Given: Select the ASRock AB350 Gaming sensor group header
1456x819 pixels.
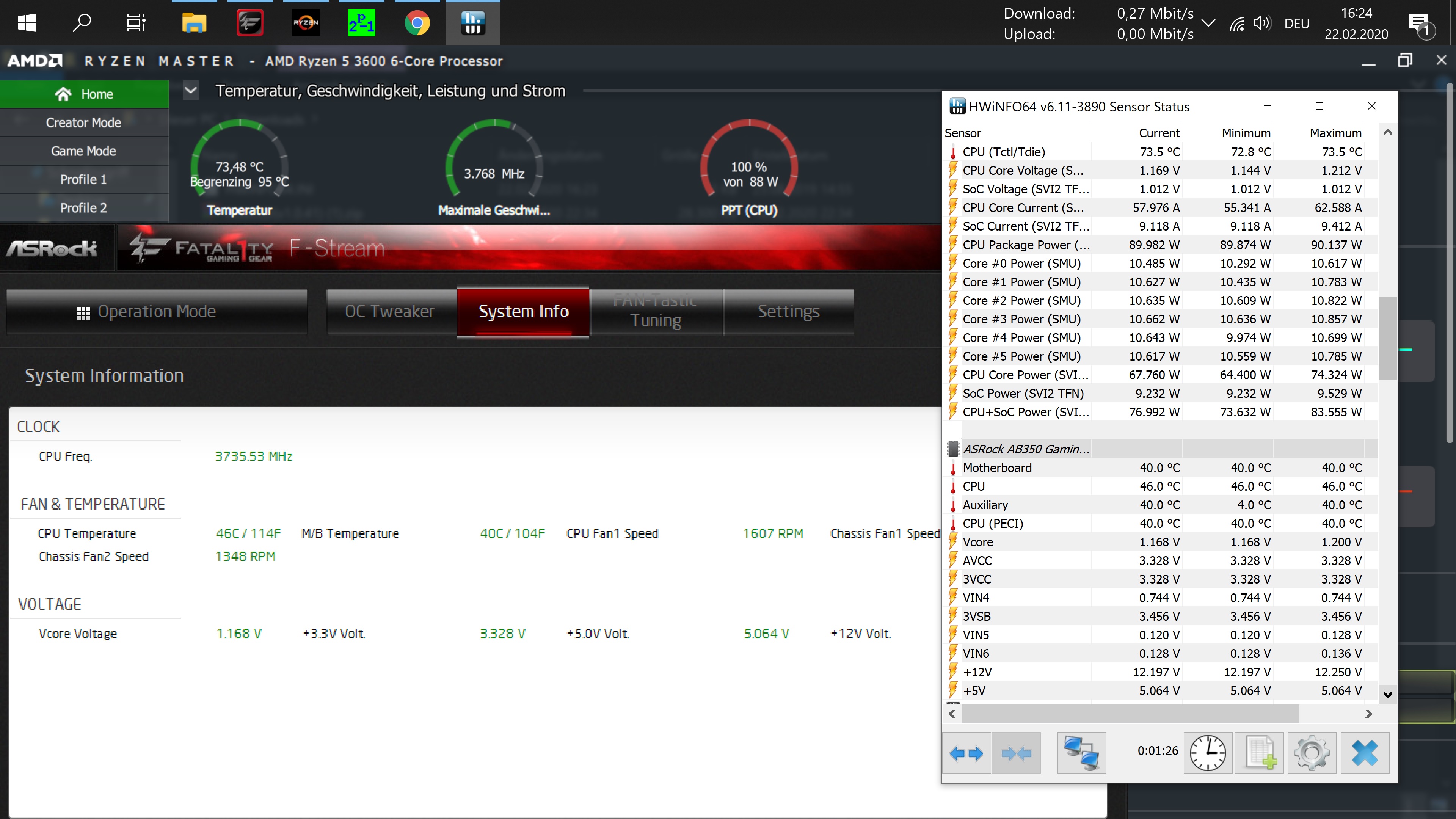Looking at the screenshot, I should 1160,449.
